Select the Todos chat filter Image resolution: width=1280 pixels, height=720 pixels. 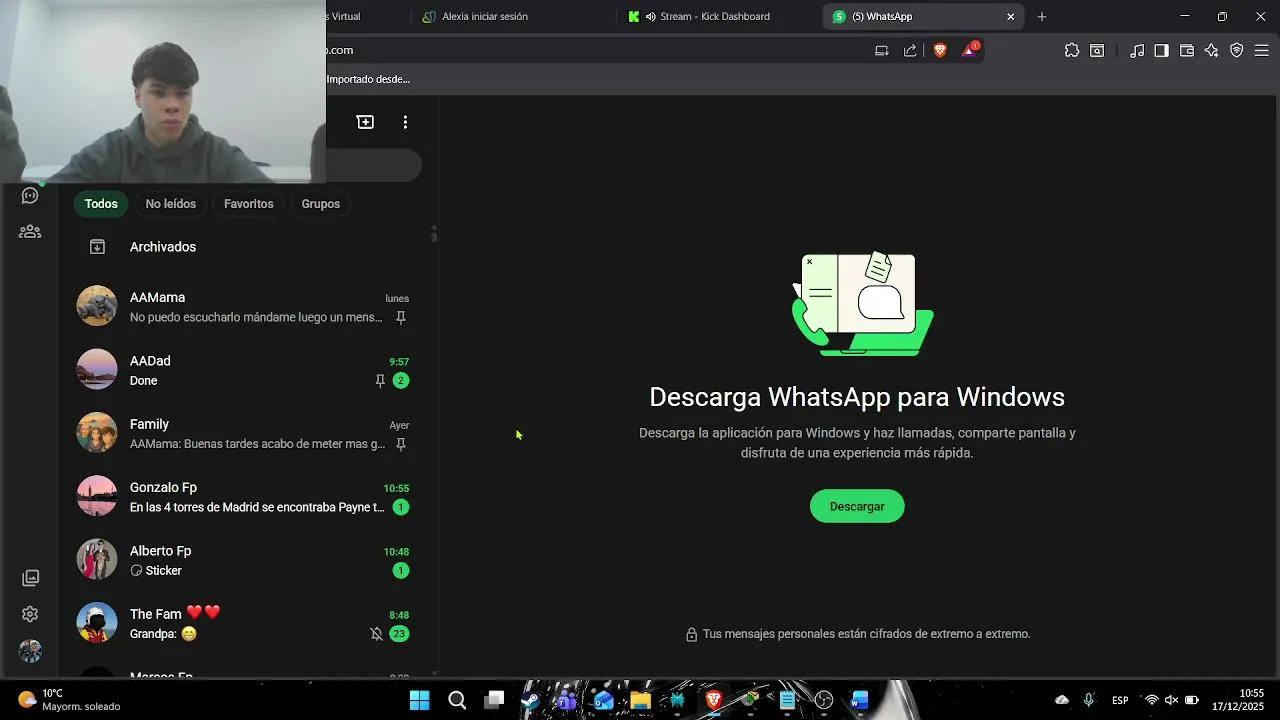click(101, 204)
